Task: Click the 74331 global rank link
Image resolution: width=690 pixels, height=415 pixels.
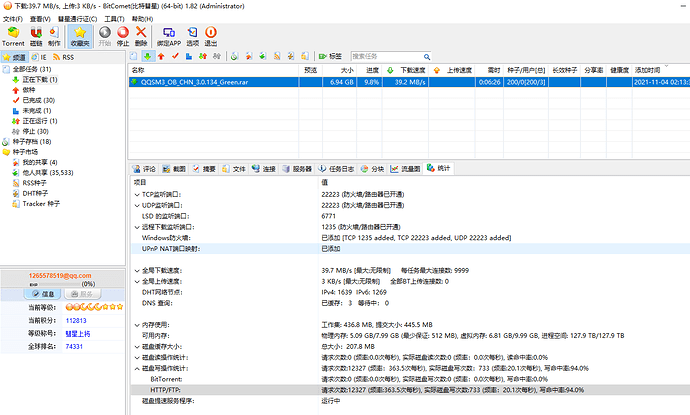Action: point(74,347)
